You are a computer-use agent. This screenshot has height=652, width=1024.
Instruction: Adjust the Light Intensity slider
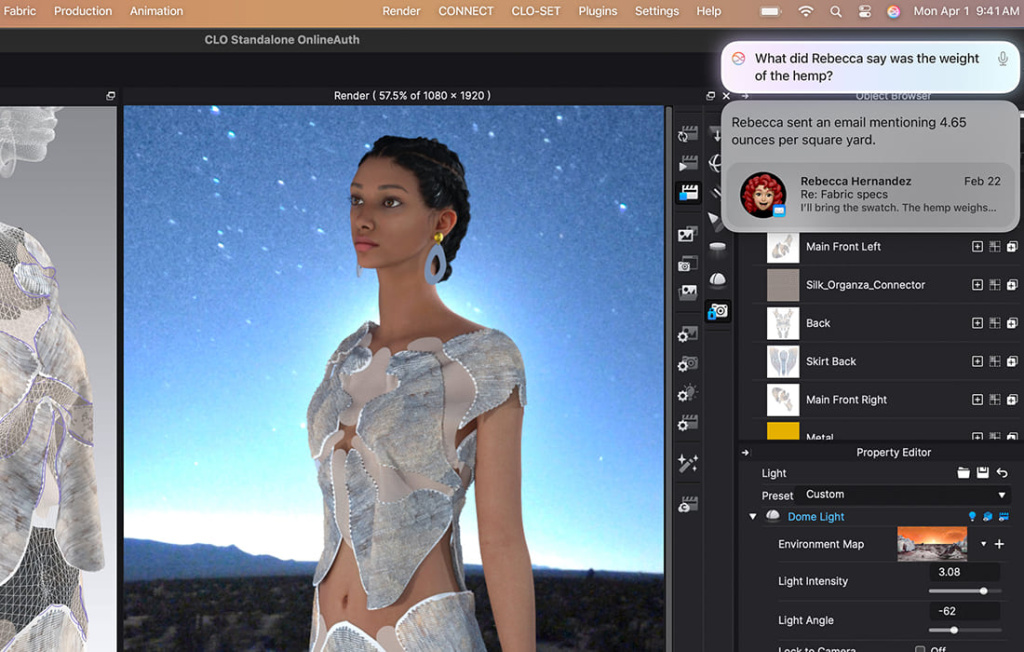pos(965,591)
